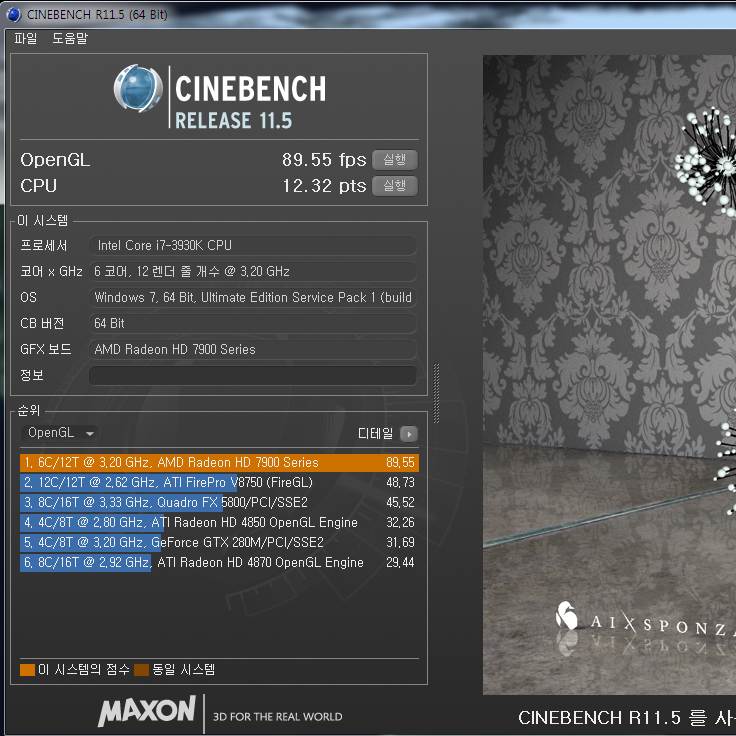
Task: Open the 파일 menu
Action: point(25,38)
